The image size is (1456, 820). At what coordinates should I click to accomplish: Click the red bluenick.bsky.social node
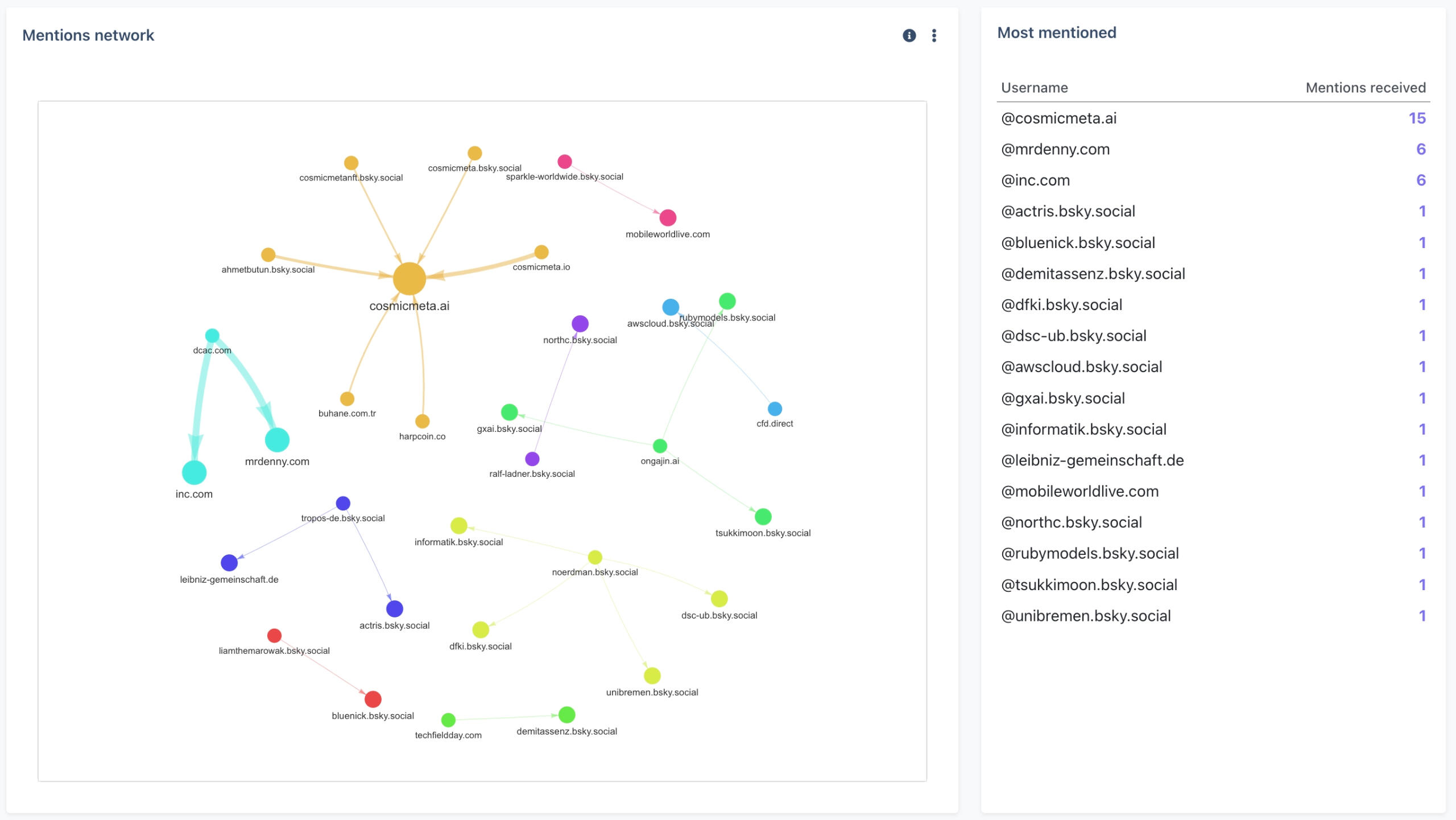373,699
